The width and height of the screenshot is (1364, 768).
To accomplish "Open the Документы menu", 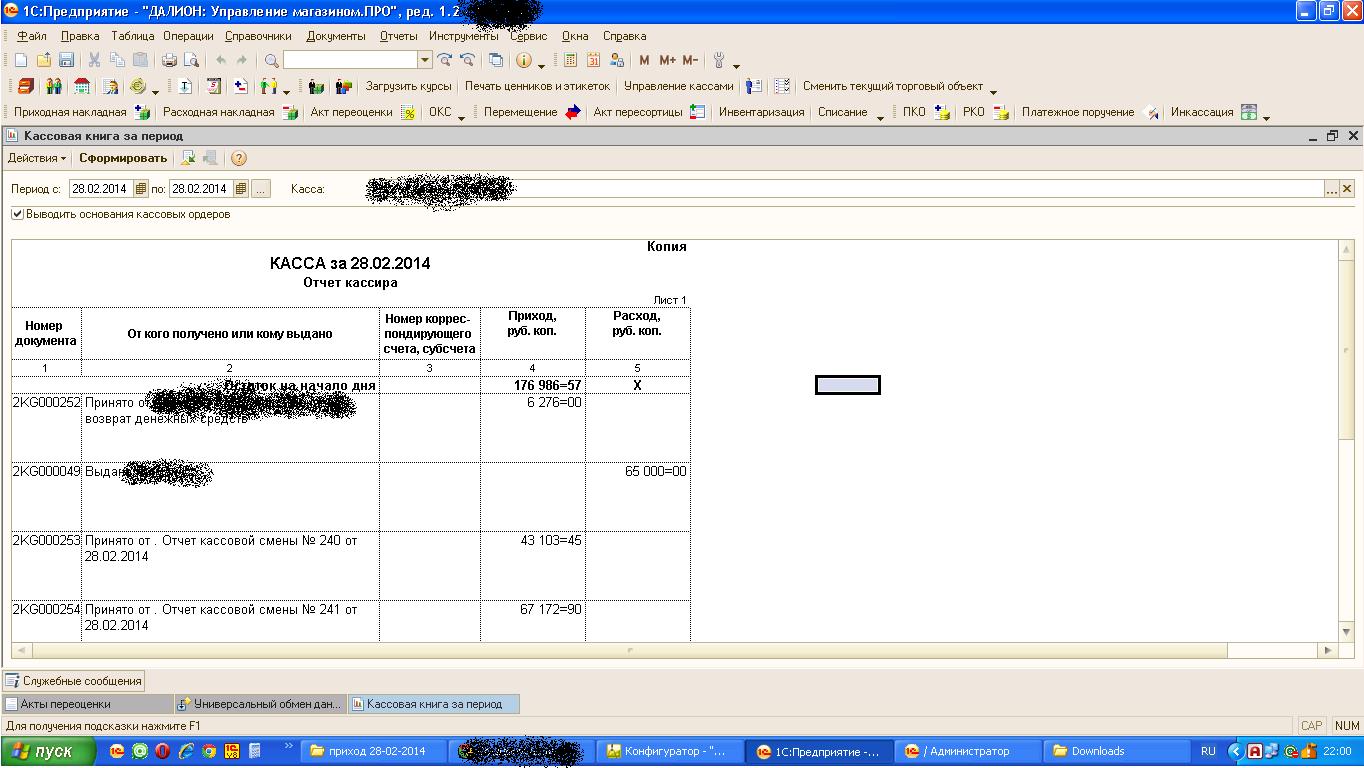I will point(336,36).
